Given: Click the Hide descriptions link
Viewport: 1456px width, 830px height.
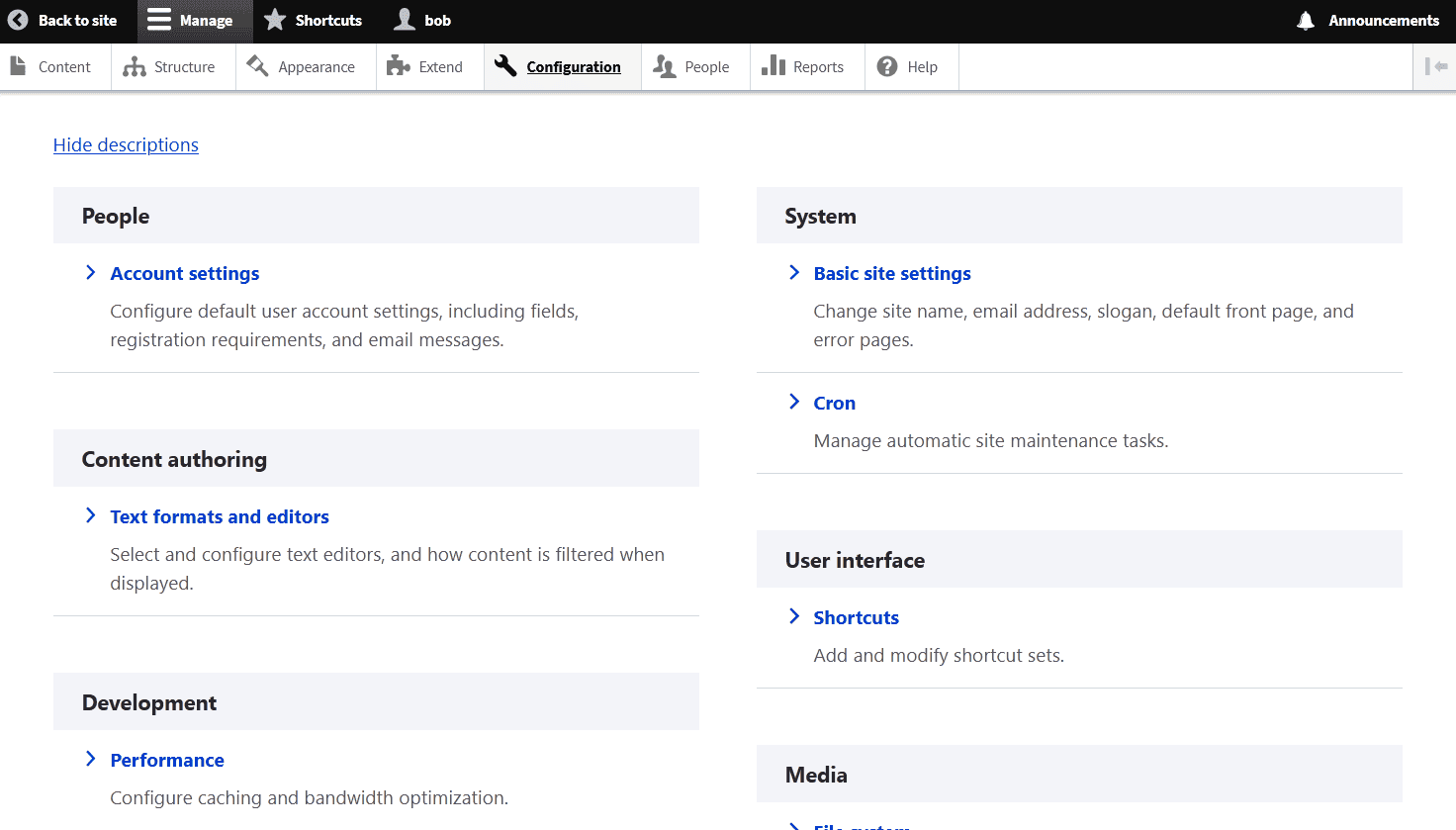Looking at the screenshot, I should 126,144.
